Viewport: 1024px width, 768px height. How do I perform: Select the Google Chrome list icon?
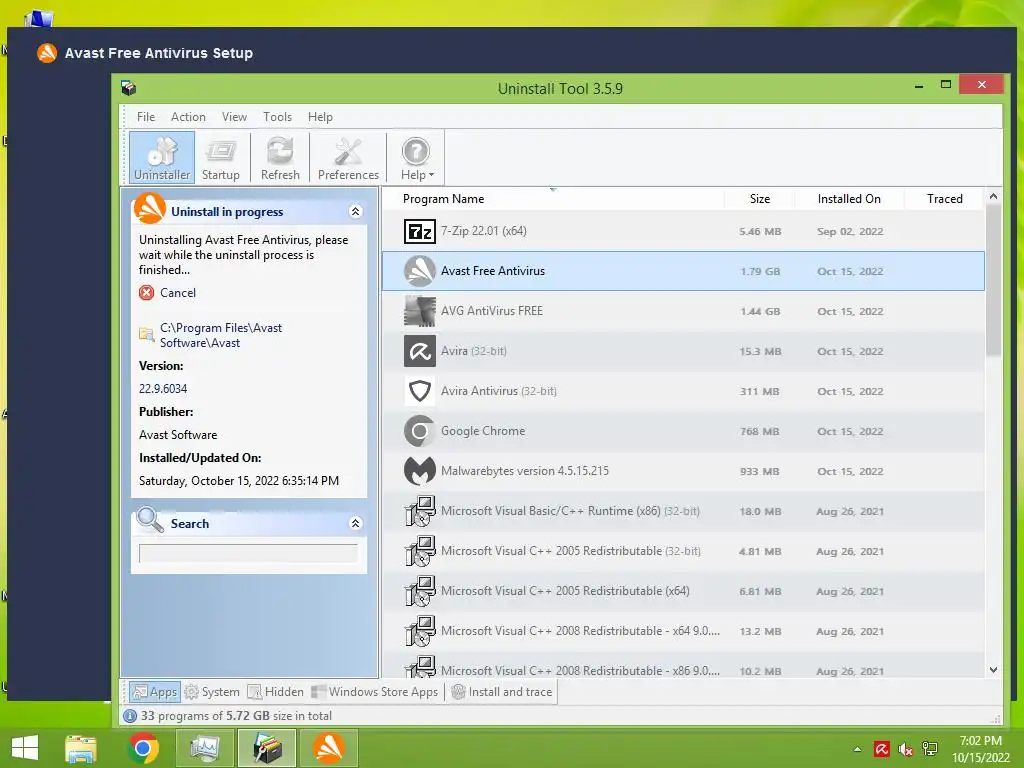click(x=419, y=431)
